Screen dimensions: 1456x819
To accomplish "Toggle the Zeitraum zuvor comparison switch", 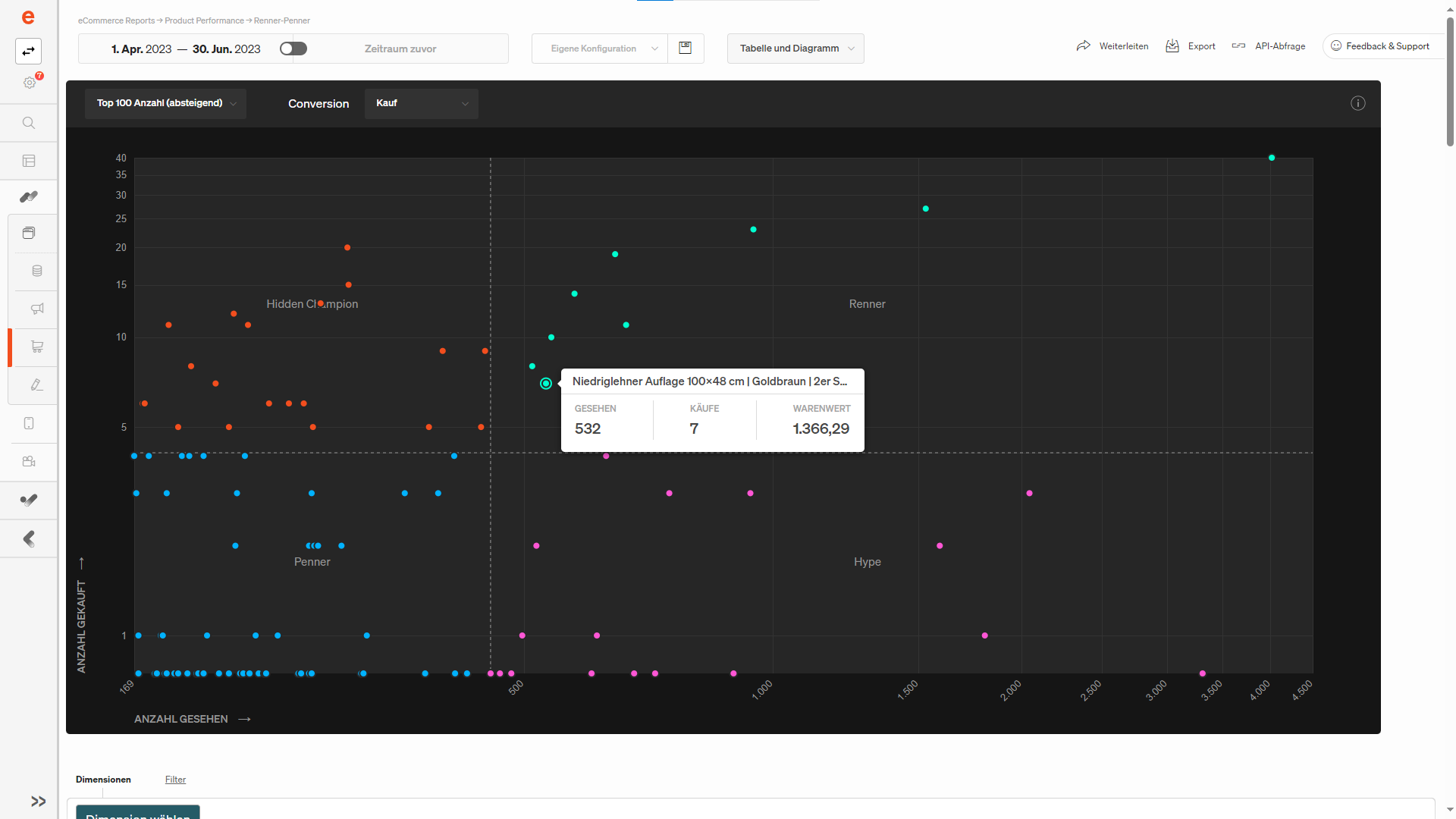I will (x=293, y=49).
